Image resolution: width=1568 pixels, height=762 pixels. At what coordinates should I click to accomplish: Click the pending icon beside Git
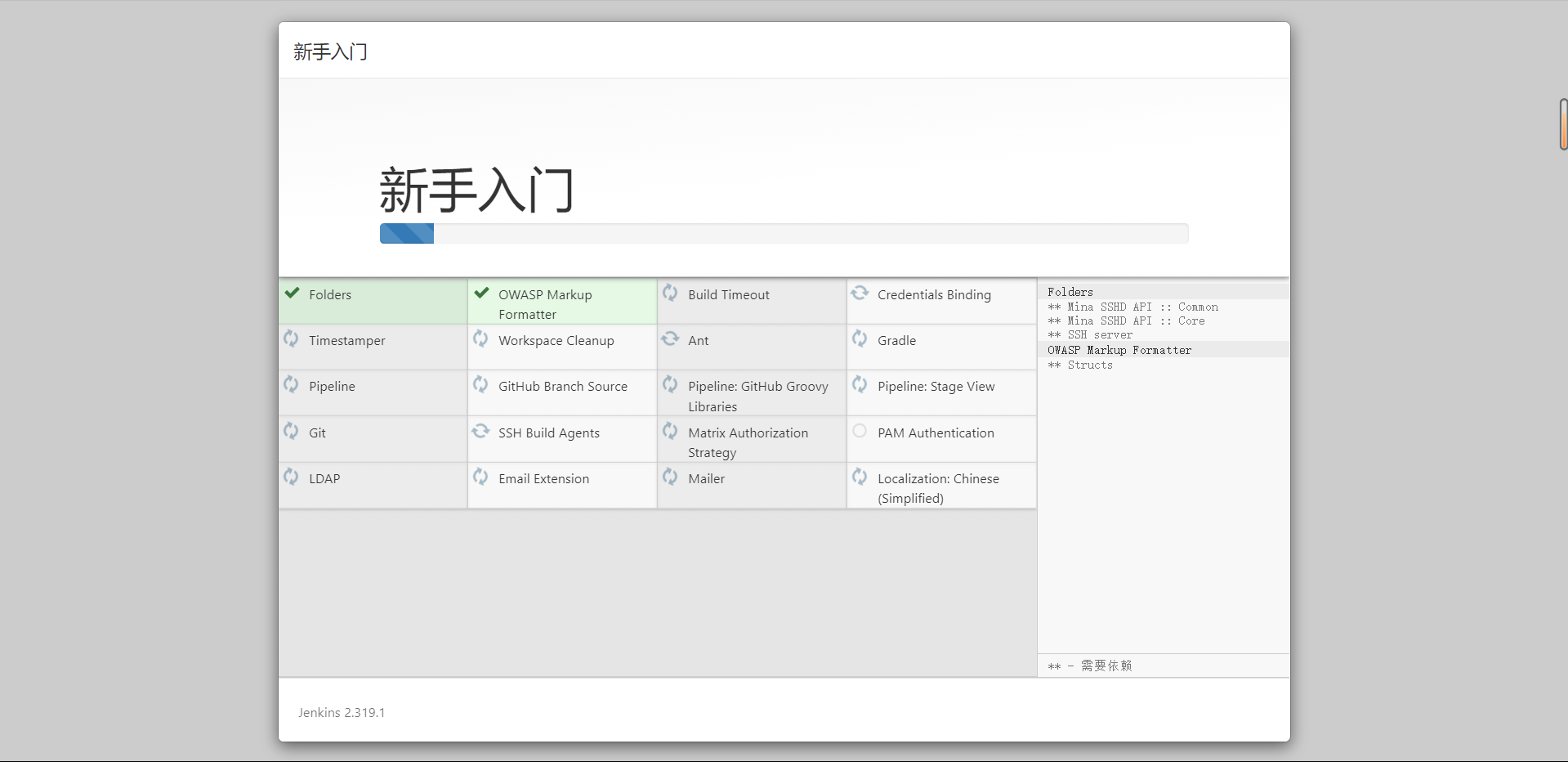[x=291, y=431]
